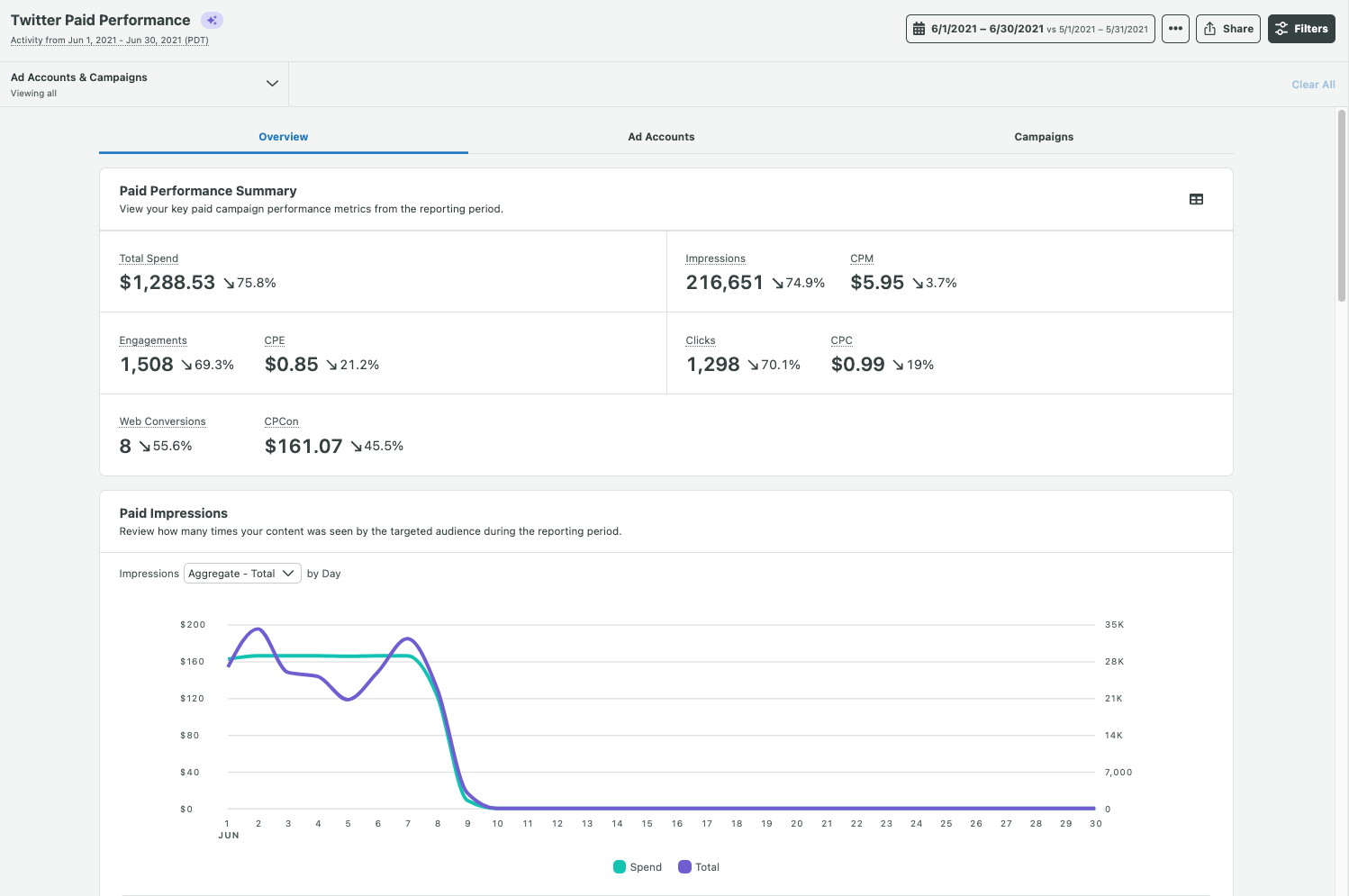
Task: Select the Overview tab
Action: pos(283,137)
